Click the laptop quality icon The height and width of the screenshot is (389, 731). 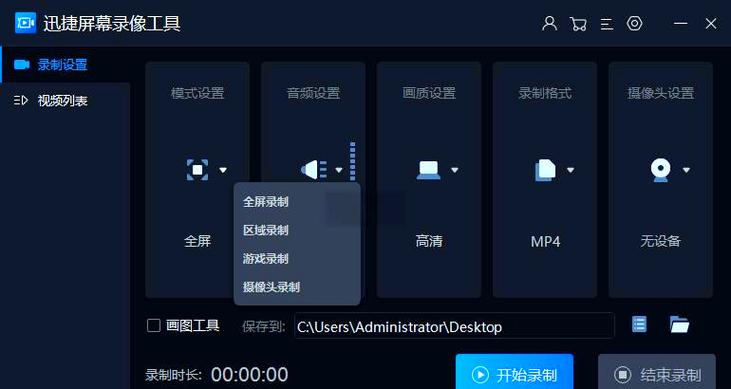(x=428, y=170)
